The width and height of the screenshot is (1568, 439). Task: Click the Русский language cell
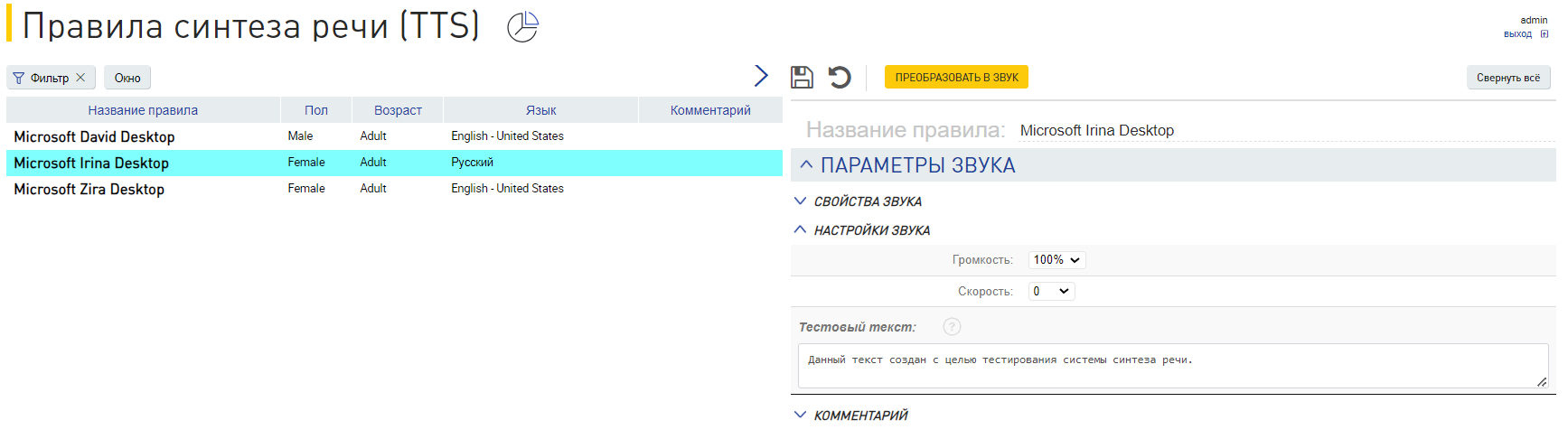coord(472,163)
